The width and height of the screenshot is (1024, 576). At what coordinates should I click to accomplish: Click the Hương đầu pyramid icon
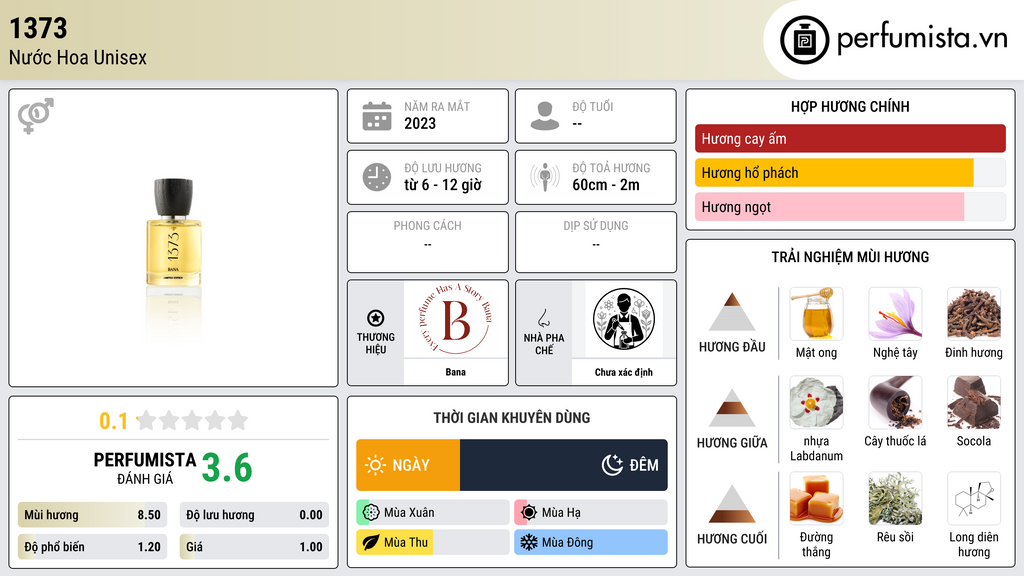732,312
